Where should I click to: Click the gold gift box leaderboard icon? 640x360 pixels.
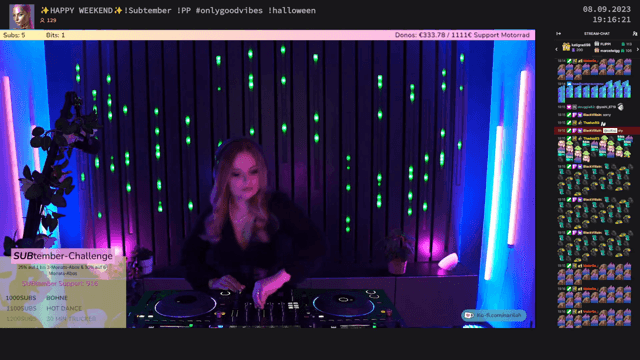pyautogui.click(x=566, y=47)
